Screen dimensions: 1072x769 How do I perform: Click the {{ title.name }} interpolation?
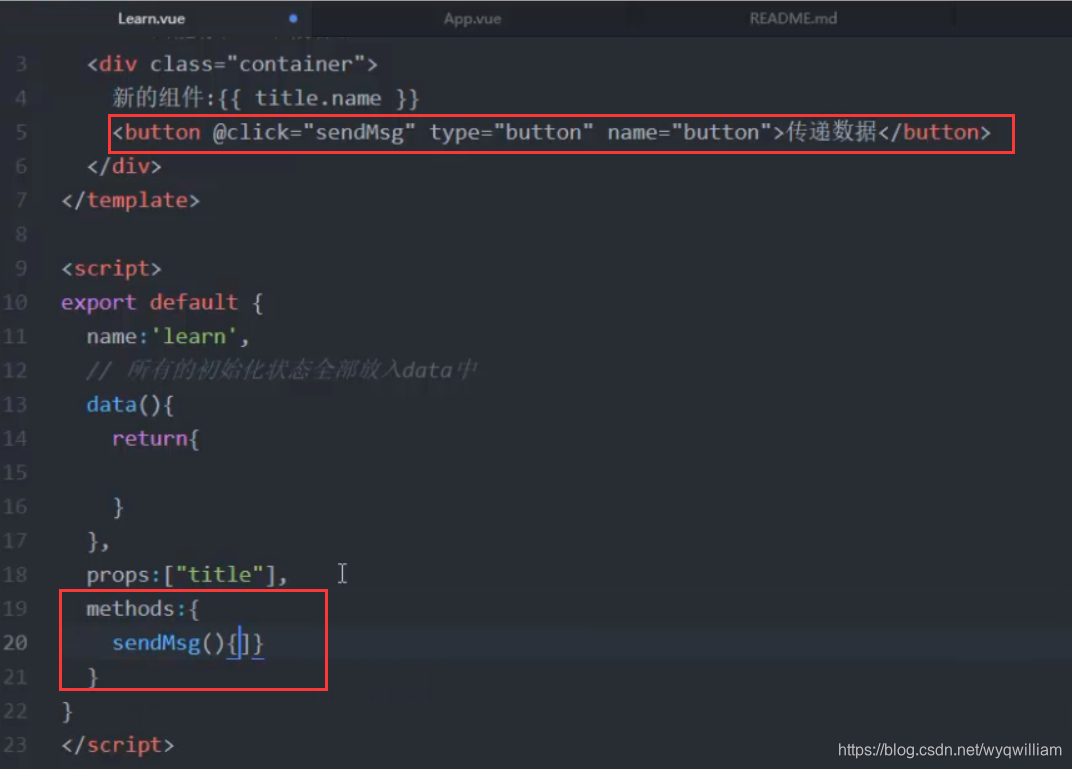(319, 98)
